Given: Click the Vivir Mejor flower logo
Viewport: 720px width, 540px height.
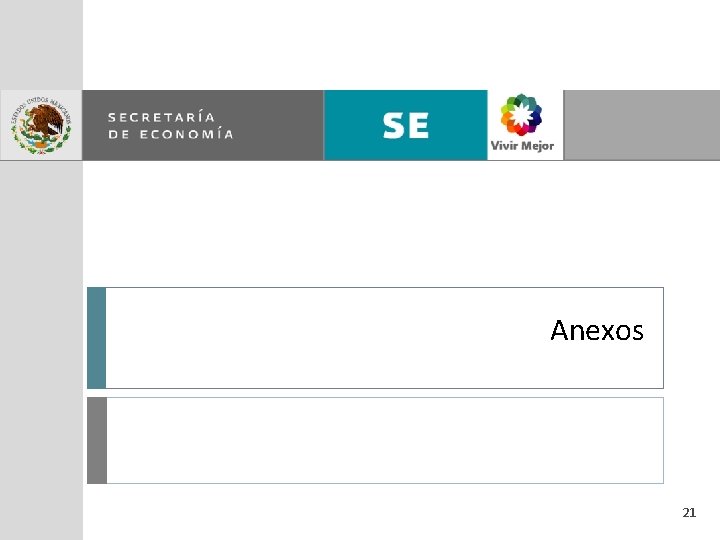Looking at the screenshot, I should point(521,115).
